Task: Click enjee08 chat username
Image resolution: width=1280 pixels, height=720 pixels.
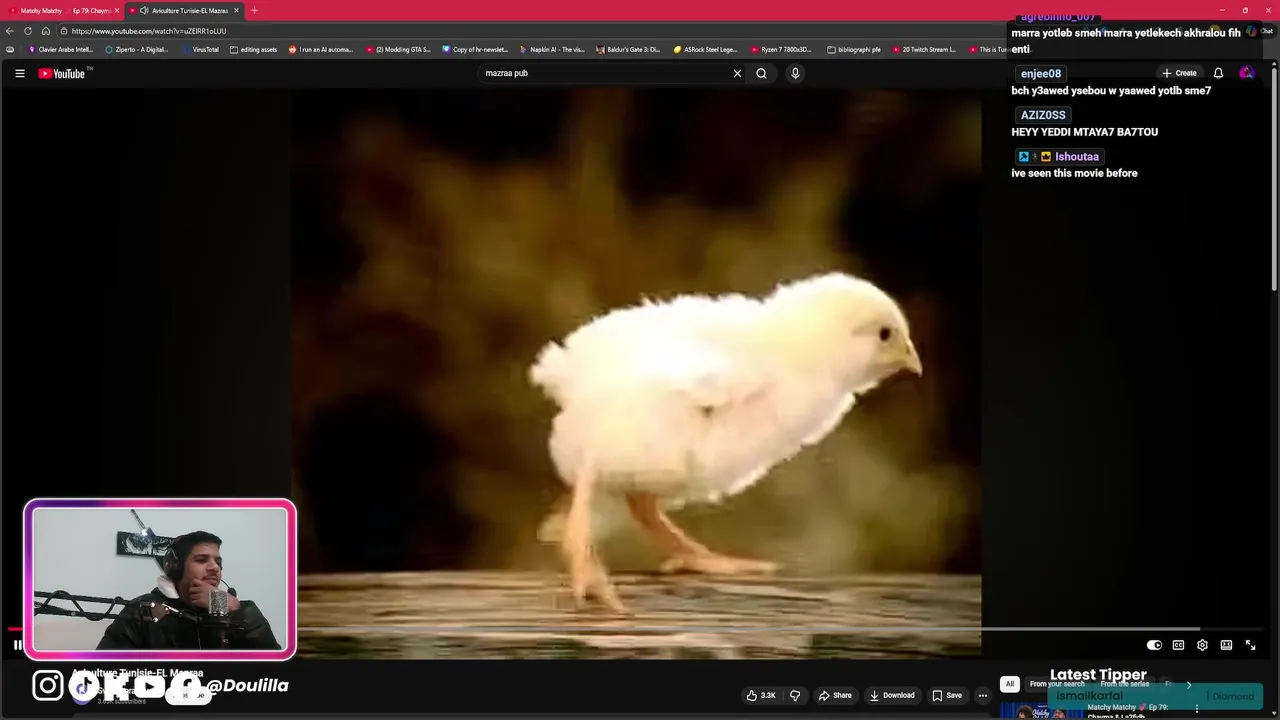Action: click(1041, 74)
